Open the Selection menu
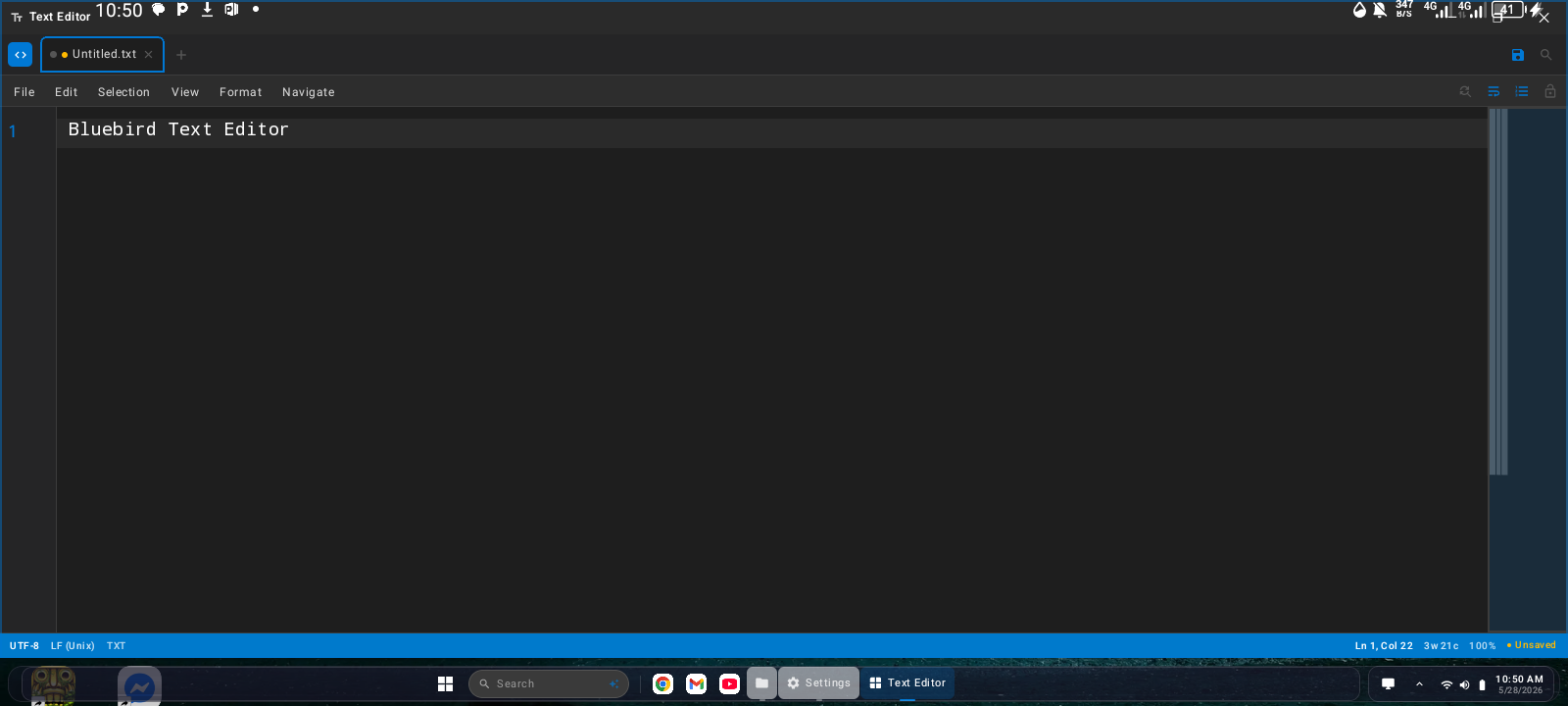 (x=123, y=92)
